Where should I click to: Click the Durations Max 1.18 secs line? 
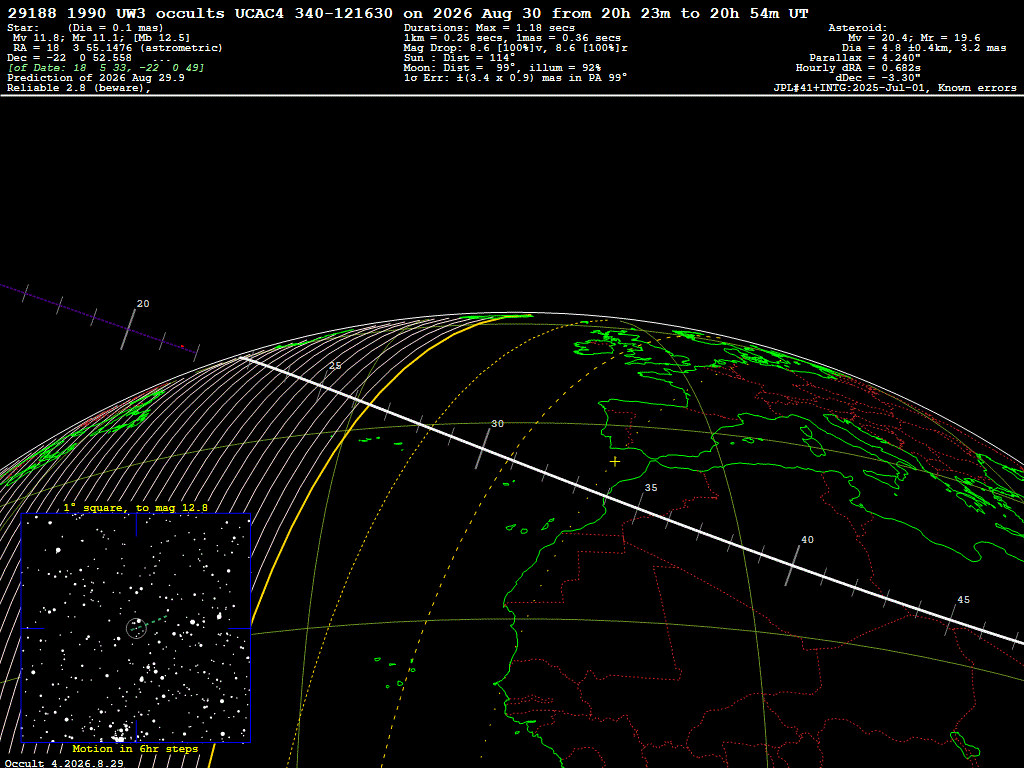point(489,27)
